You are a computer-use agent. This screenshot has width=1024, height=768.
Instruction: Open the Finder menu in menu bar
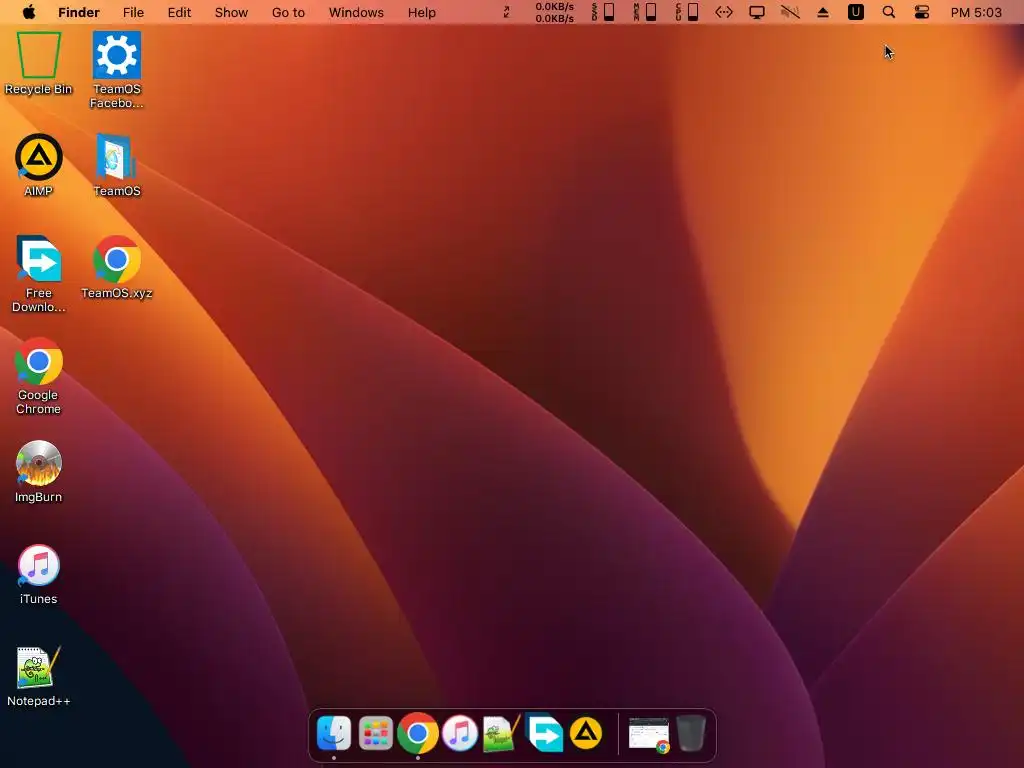tap(78, 12)
